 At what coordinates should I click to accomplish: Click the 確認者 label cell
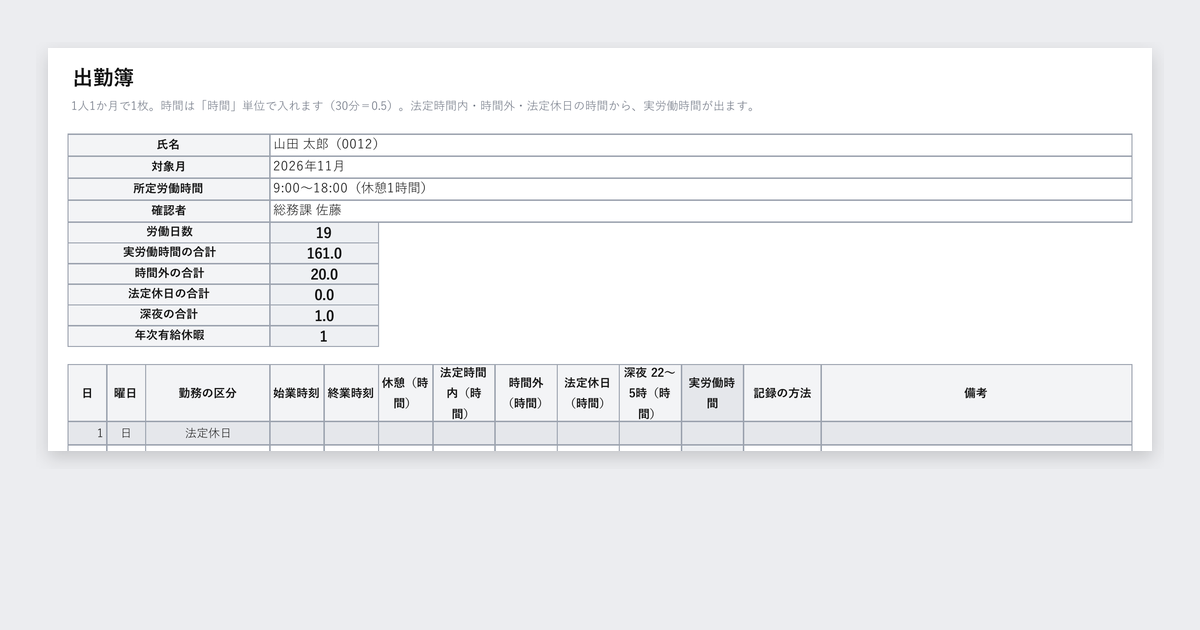[169, 211]
